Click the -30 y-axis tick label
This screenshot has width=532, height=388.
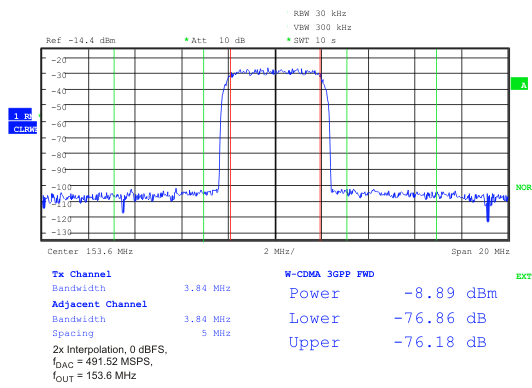point(59,75)
